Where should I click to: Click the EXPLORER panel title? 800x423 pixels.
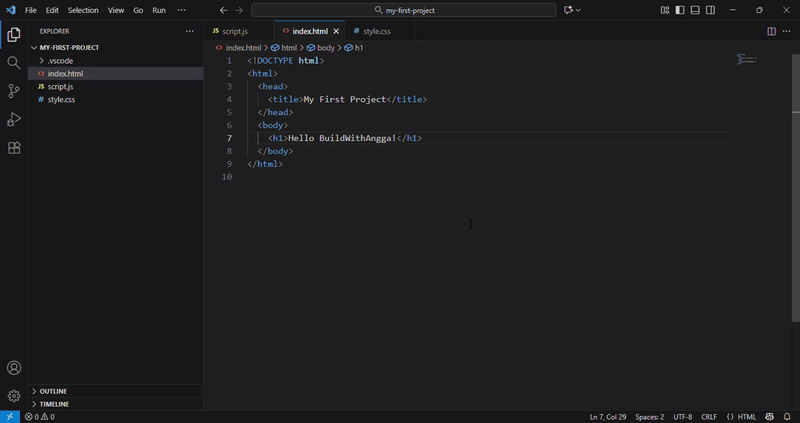pyautogui.click(x=54, y=31)
